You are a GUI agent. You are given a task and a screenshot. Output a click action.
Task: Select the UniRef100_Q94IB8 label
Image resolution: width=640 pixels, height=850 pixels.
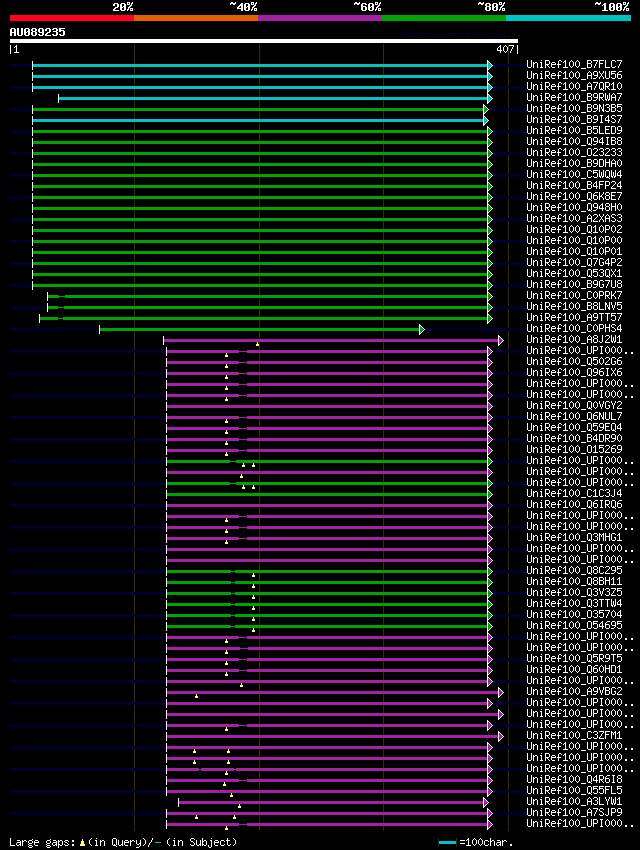coord(574,141)
